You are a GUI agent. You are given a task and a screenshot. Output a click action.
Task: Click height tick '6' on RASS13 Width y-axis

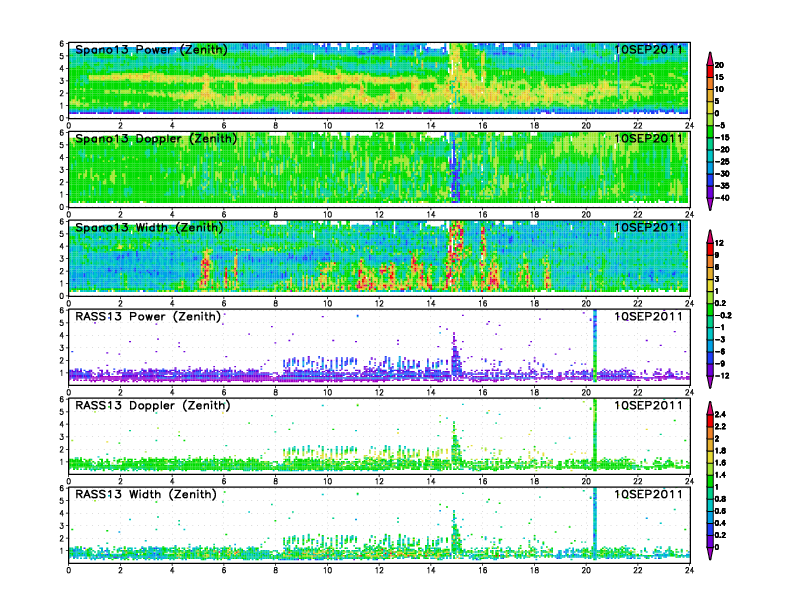62,488
